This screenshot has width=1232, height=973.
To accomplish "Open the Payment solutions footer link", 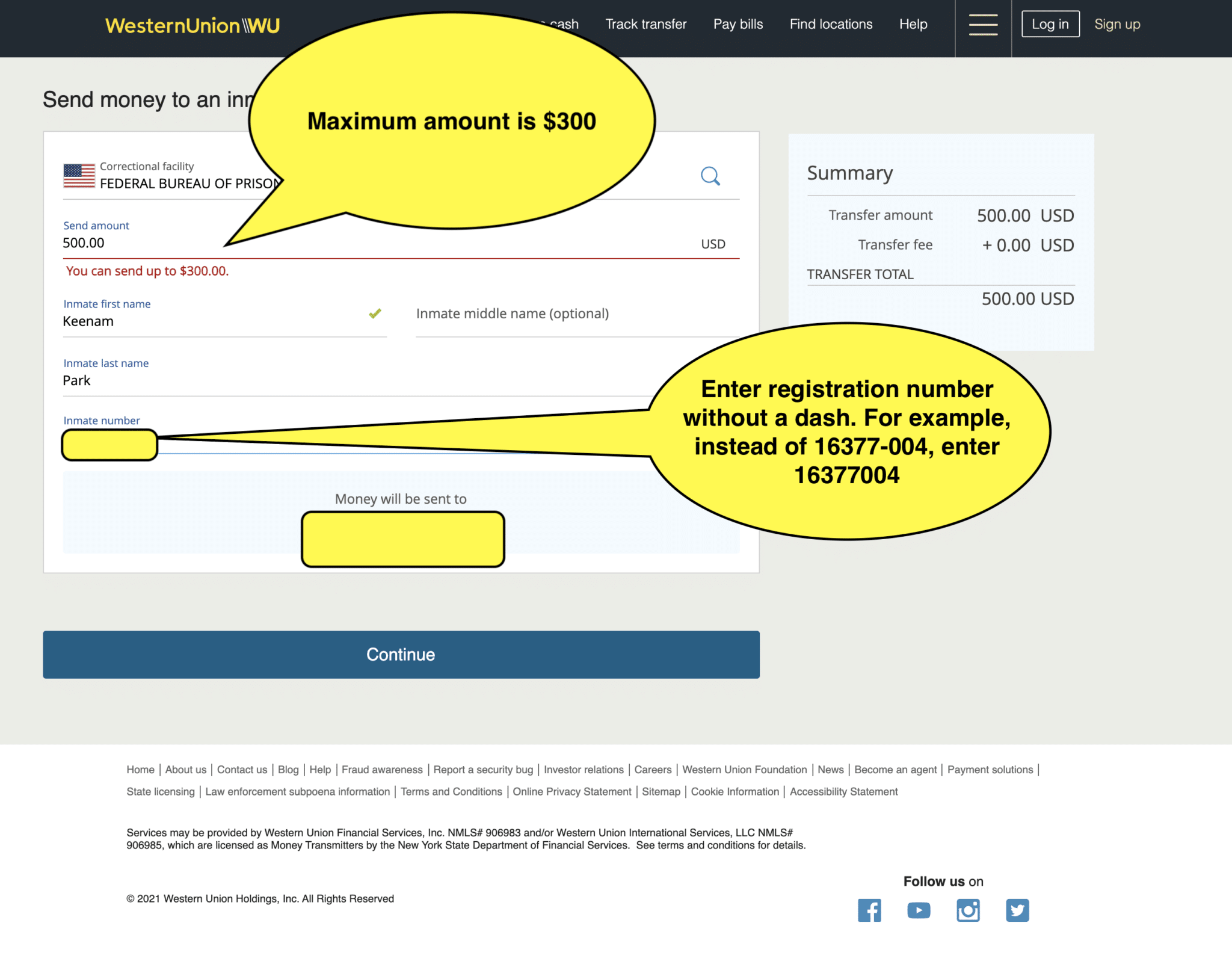I will point(990,770).
